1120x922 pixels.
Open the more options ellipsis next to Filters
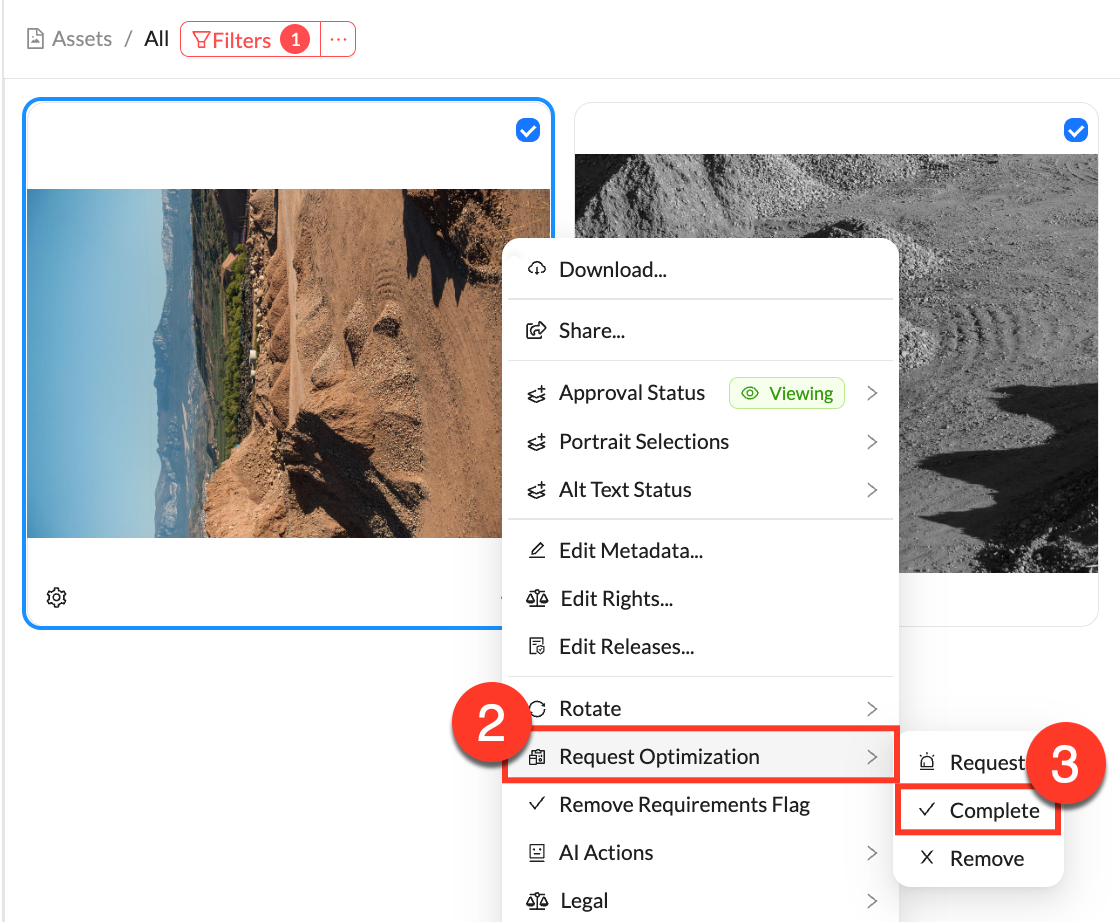[338, 40]
